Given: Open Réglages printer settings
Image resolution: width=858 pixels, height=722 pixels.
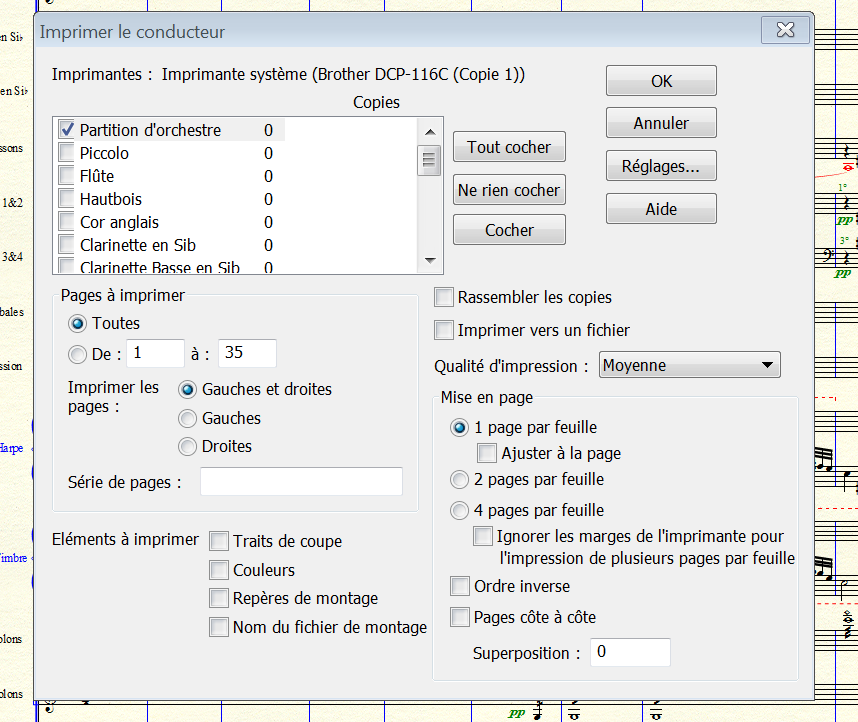Looking at the screenshot, I should pos(661,166).
